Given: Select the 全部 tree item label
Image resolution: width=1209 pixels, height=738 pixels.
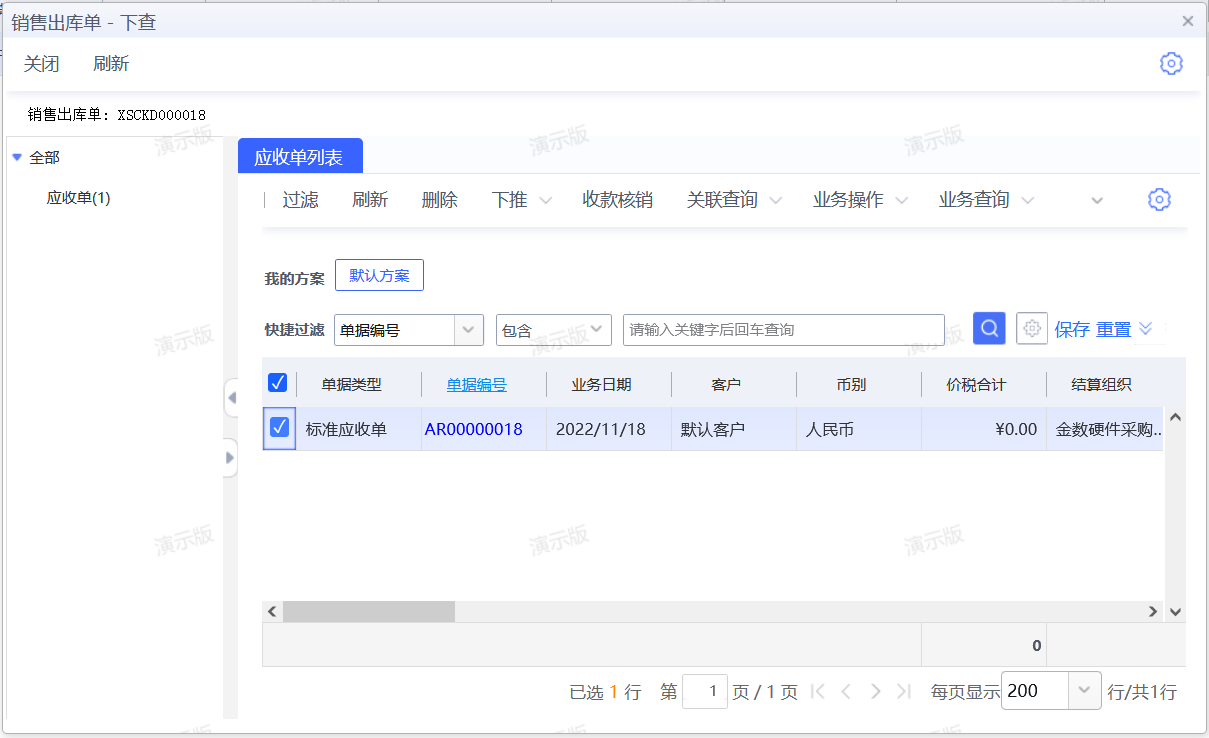Looking at the screenshot, I should 45,157.
